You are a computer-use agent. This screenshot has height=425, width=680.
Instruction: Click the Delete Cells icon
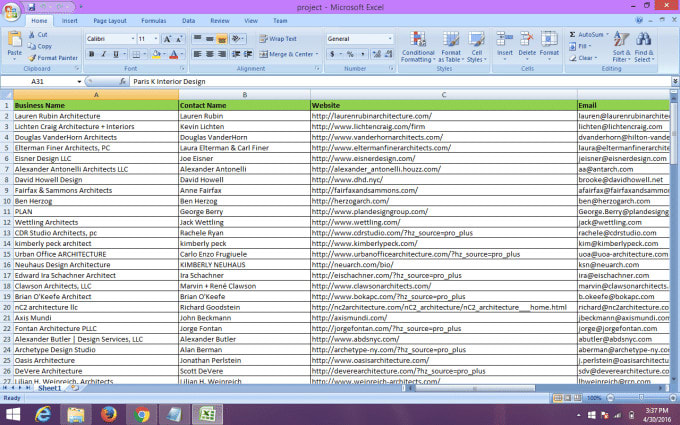(527, 39)
